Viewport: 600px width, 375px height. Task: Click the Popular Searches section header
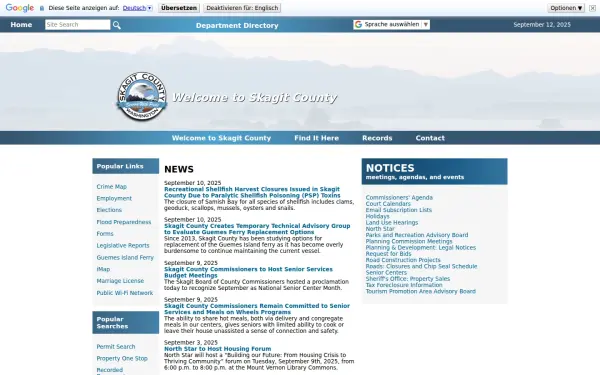(x=126, y=323)
